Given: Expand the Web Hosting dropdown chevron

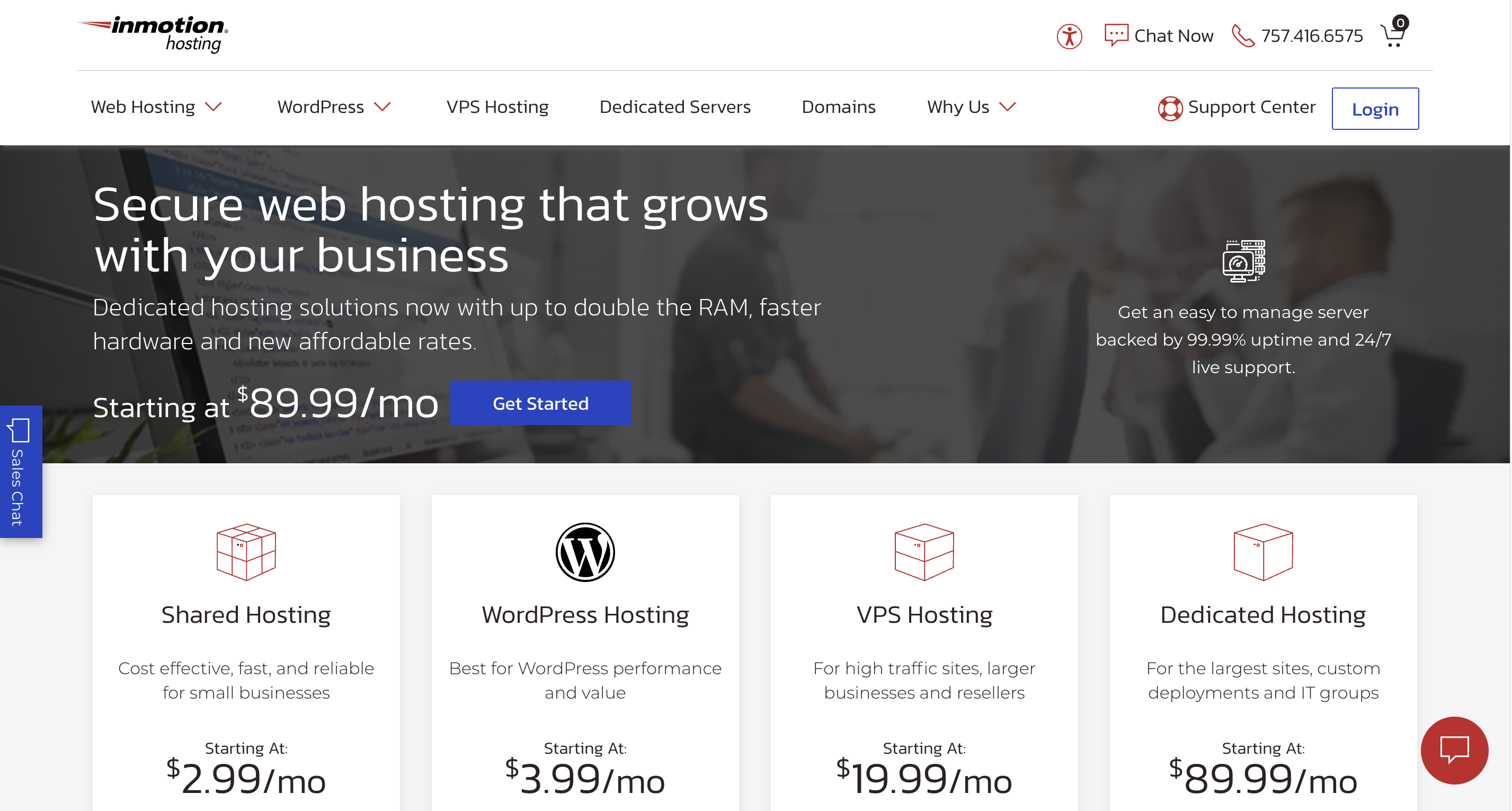Looking at the screenshot, I should 214,107.
